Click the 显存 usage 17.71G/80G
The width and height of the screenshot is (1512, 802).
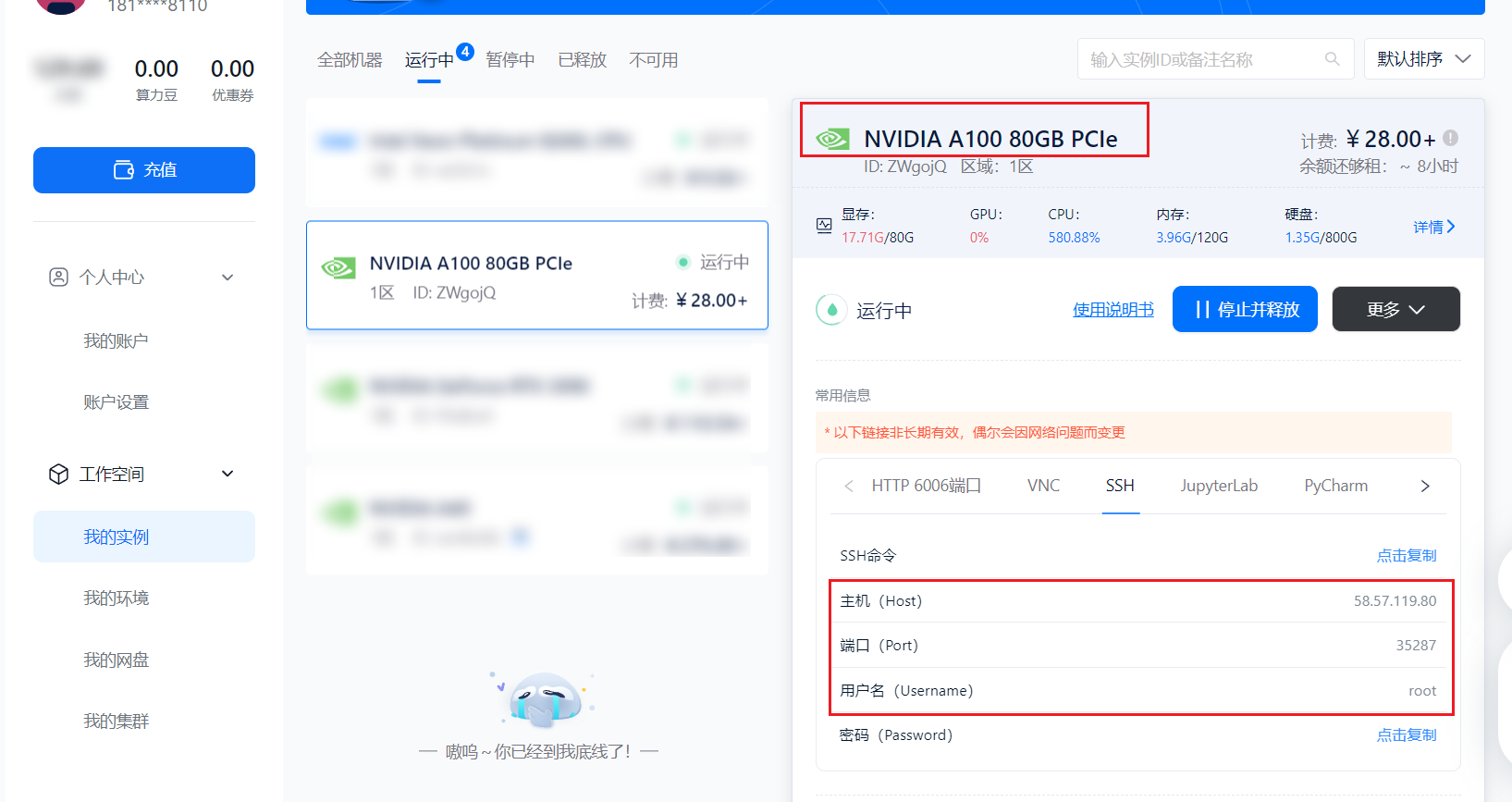(x=878, y=238)
